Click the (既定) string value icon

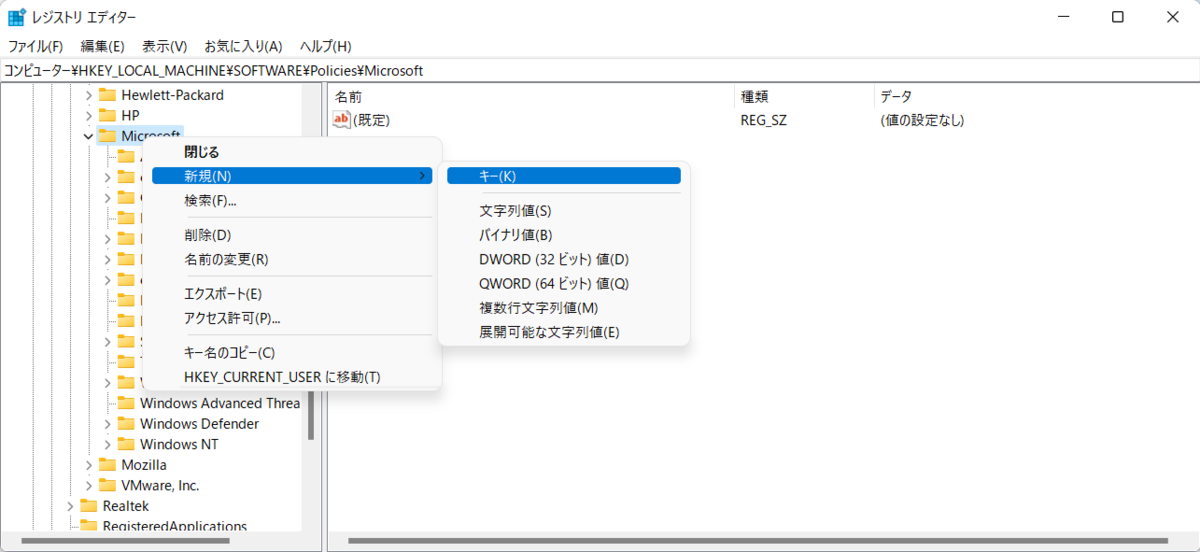pos(342,120)
